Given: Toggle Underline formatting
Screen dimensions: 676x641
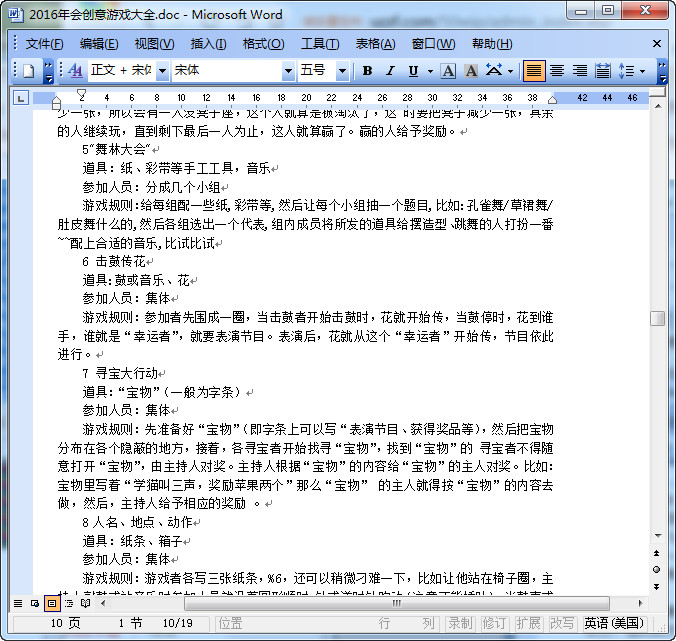Looking at the screenshot, I should click(413, 71).
